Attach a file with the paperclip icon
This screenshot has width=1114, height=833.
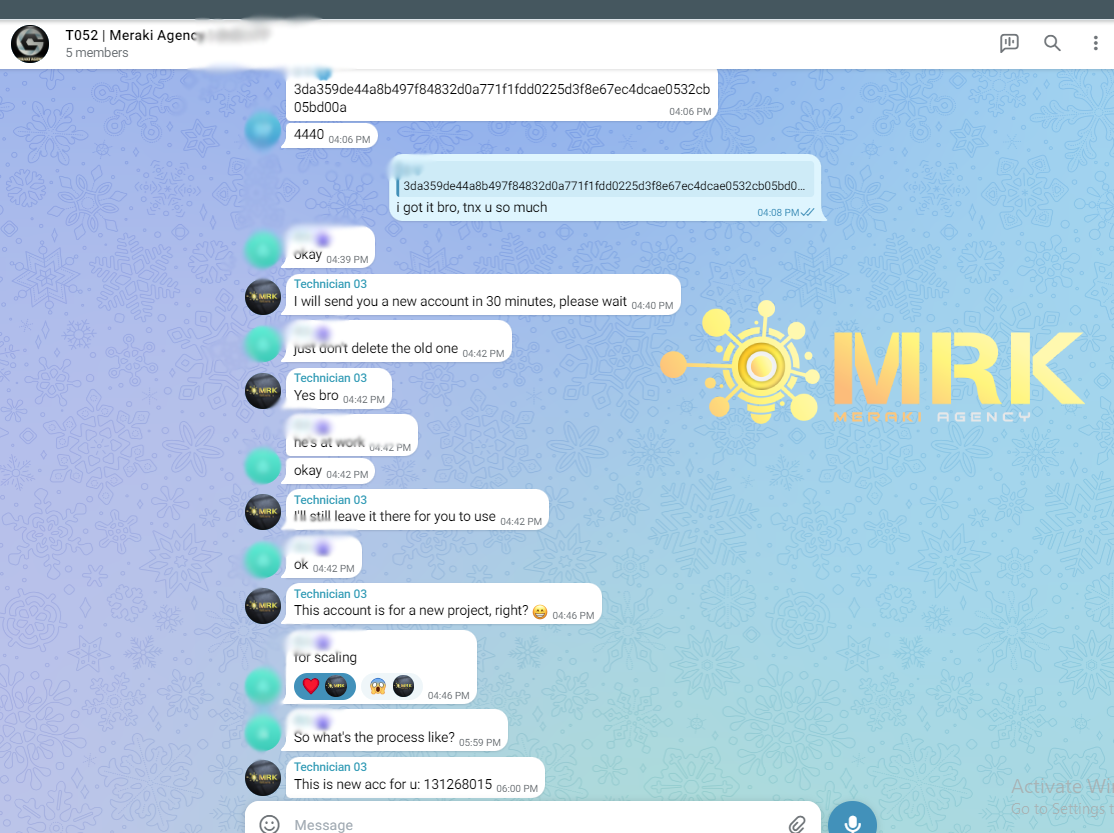[x=797, y=824]
